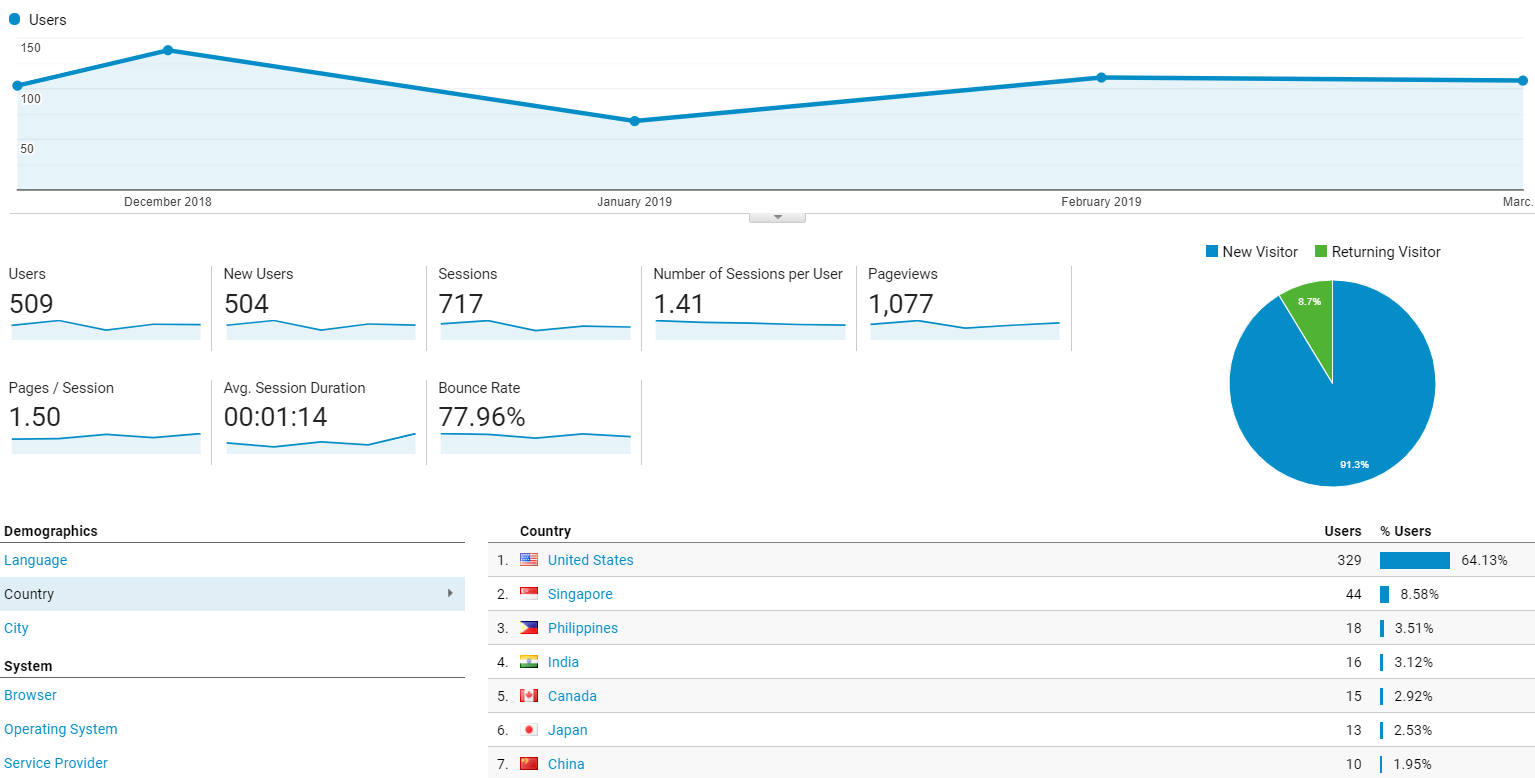Image resolution: width=1535 pixels, height=778 pixels.
Task: Click the United States 64.13% bar
Action: point(1415,560)
